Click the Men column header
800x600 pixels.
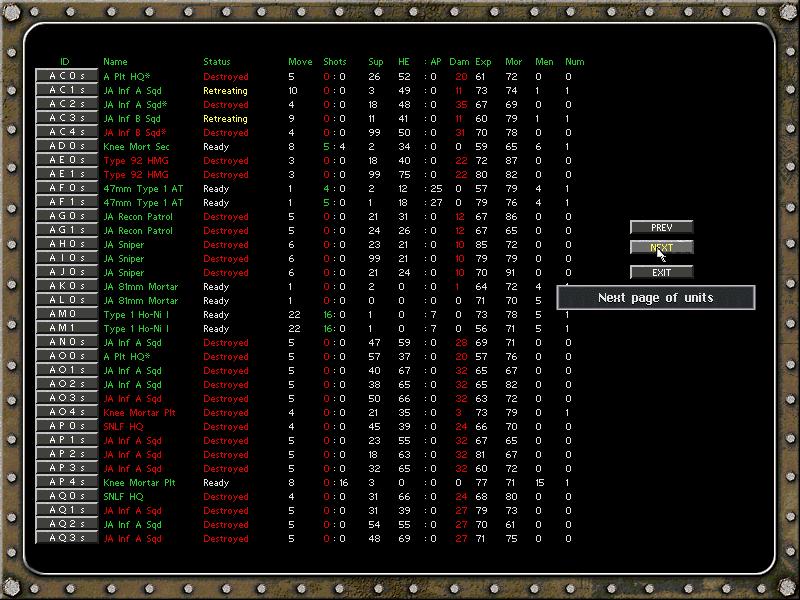point(544,62)
